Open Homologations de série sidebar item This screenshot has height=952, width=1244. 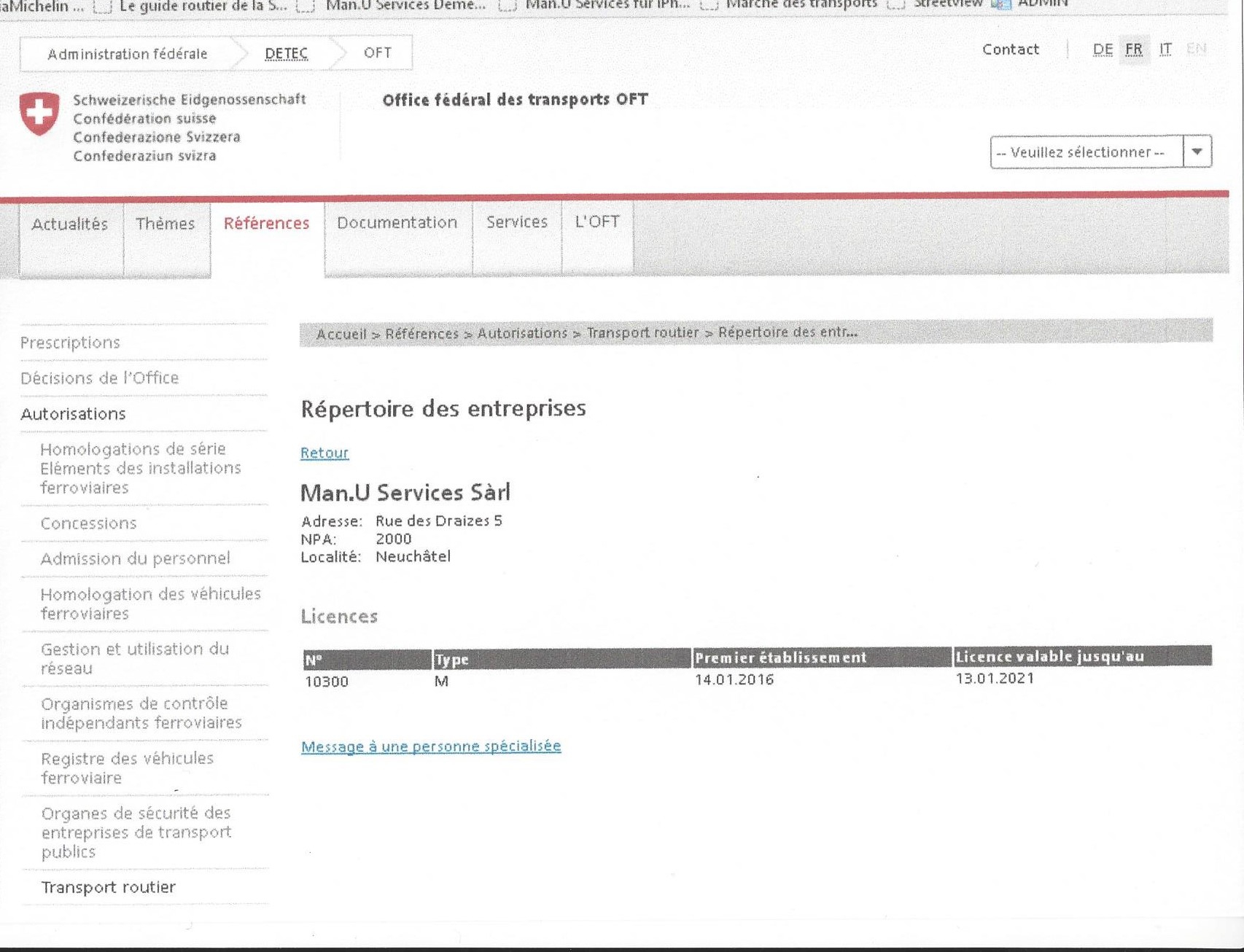pos(141,468)
